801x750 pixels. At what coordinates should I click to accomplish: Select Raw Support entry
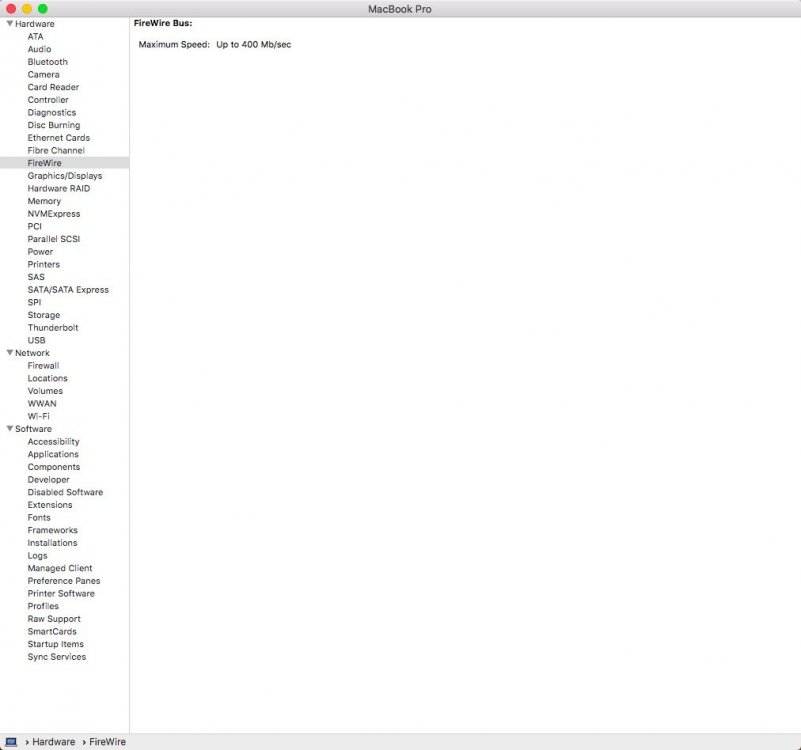(54, 619)
